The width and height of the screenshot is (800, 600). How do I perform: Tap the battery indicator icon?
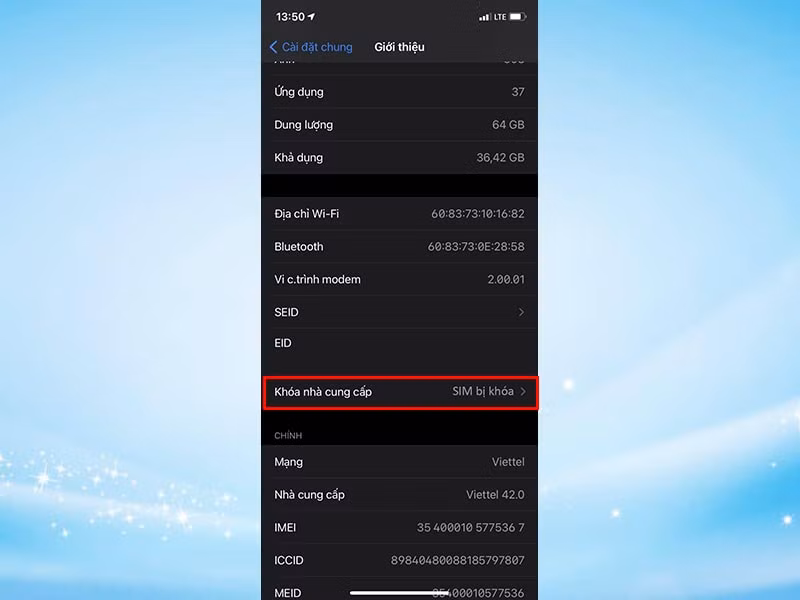(517, 17)
